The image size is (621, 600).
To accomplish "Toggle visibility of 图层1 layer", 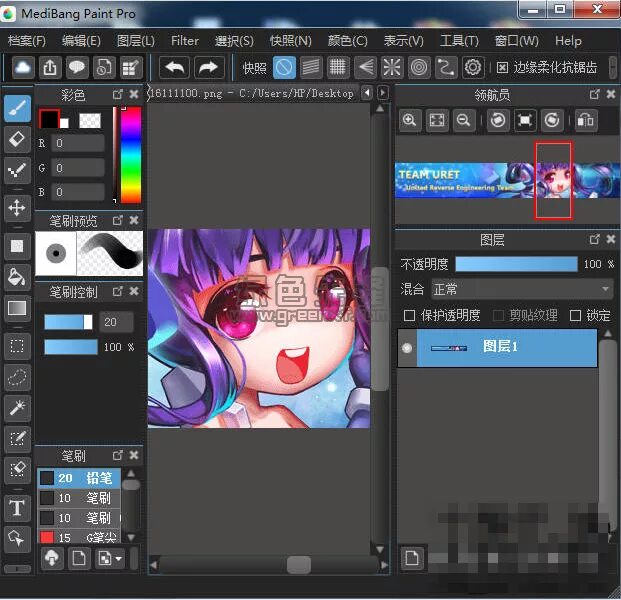I will pos(407,348).
